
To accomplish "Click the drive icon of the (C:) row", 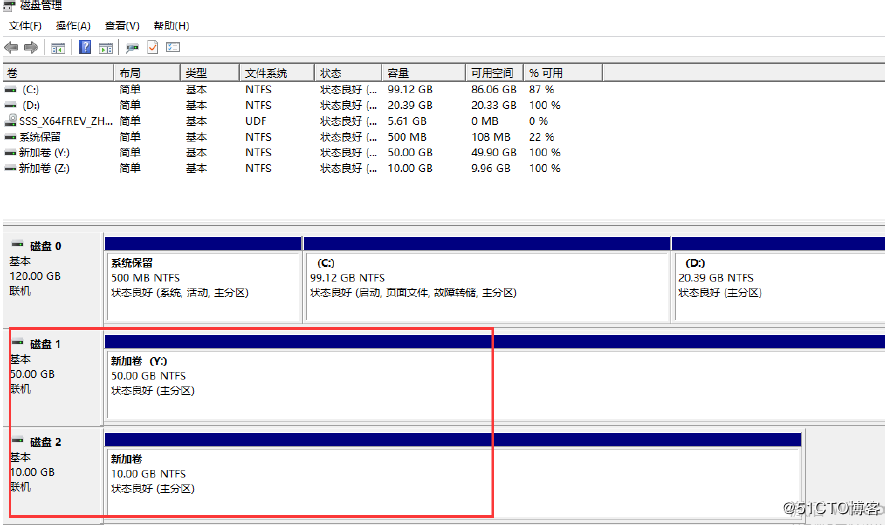I will tap(10, 90).
